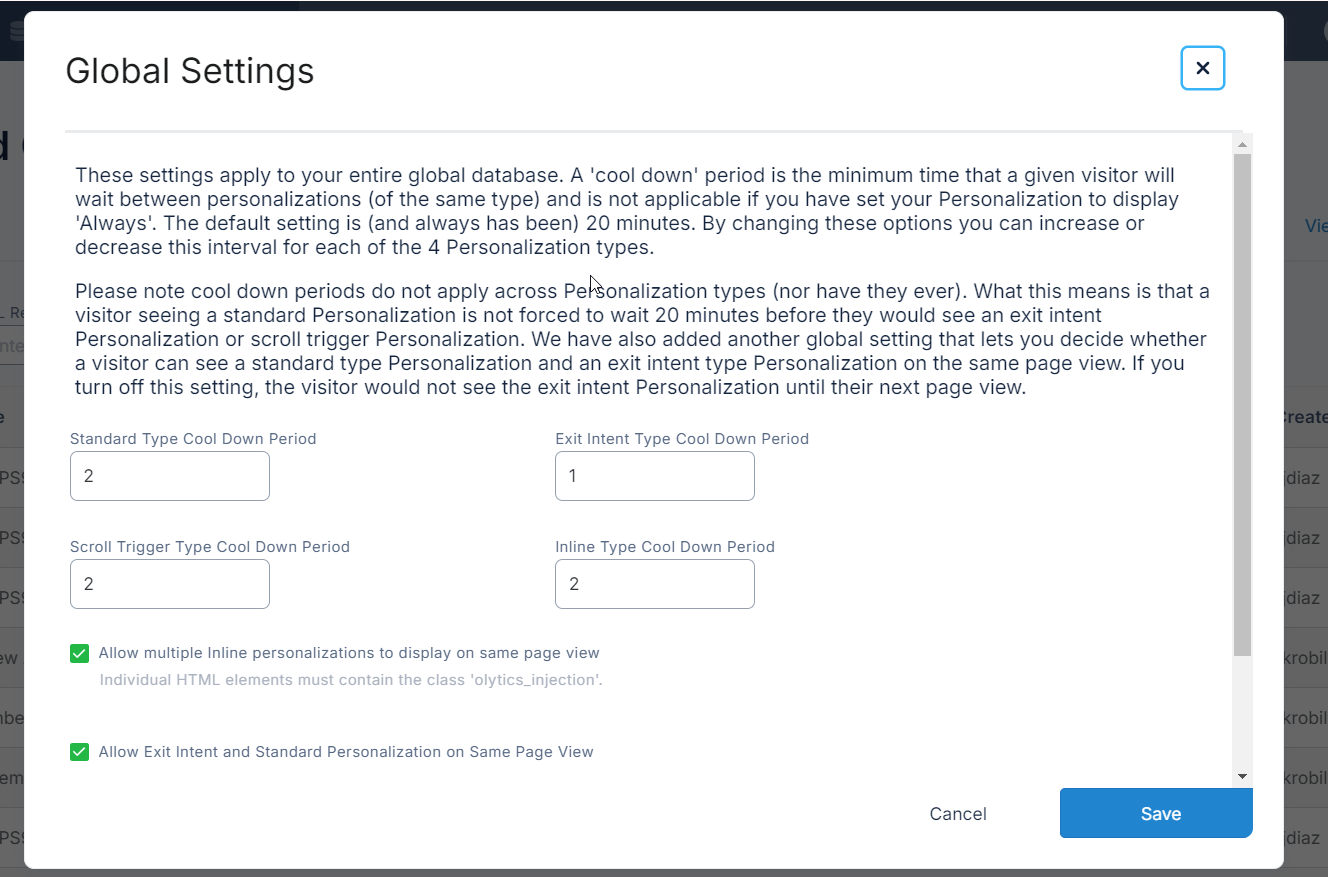The image size is (1328, 877).
Task: Disable 'Allow Exit Intent and Standard Personalization' checkbox
Action: click(x=79, y=751)
